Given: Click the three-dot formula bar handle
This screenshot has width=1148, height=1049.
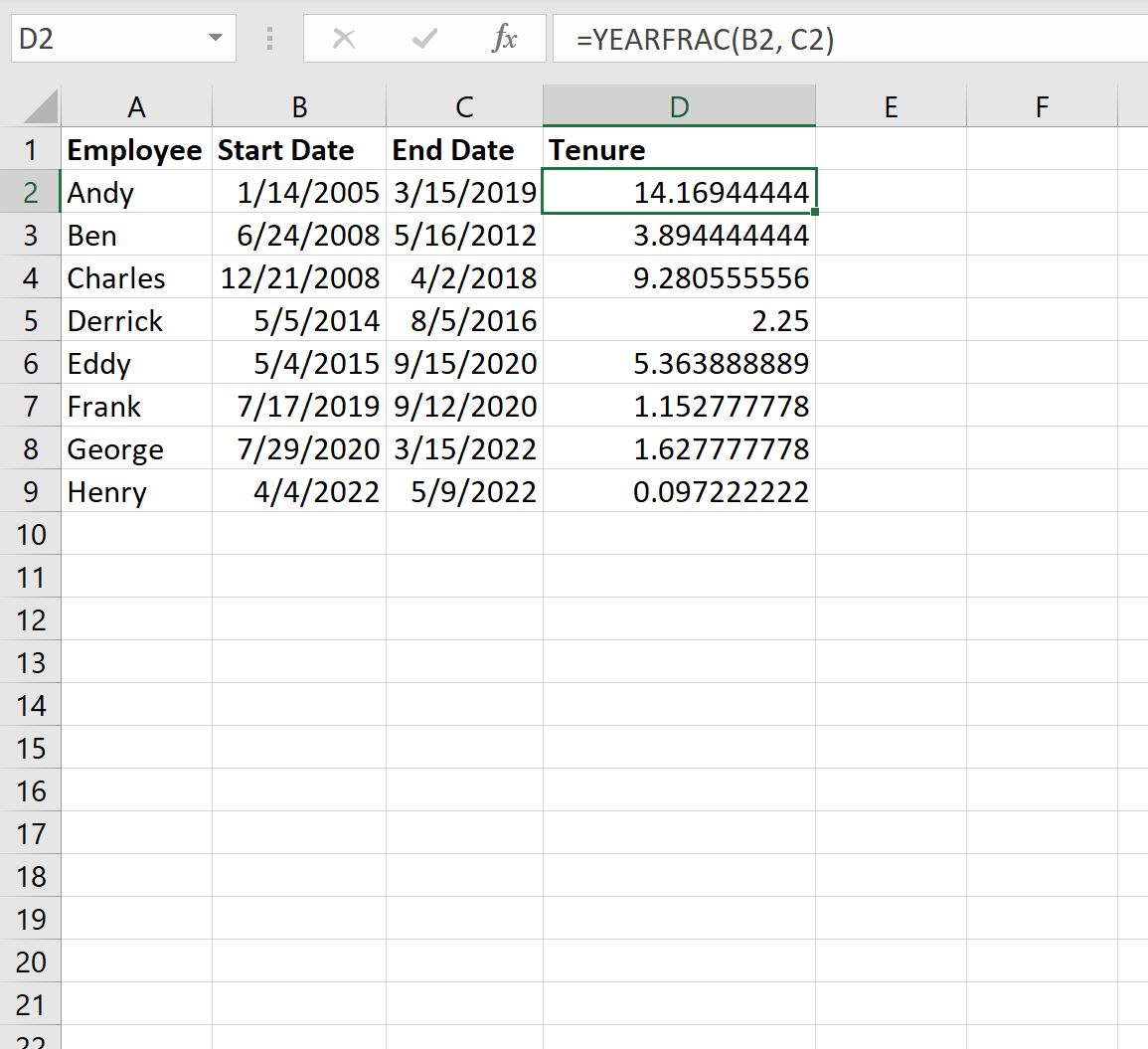Looking at the screenshot, I should point(268,39).
